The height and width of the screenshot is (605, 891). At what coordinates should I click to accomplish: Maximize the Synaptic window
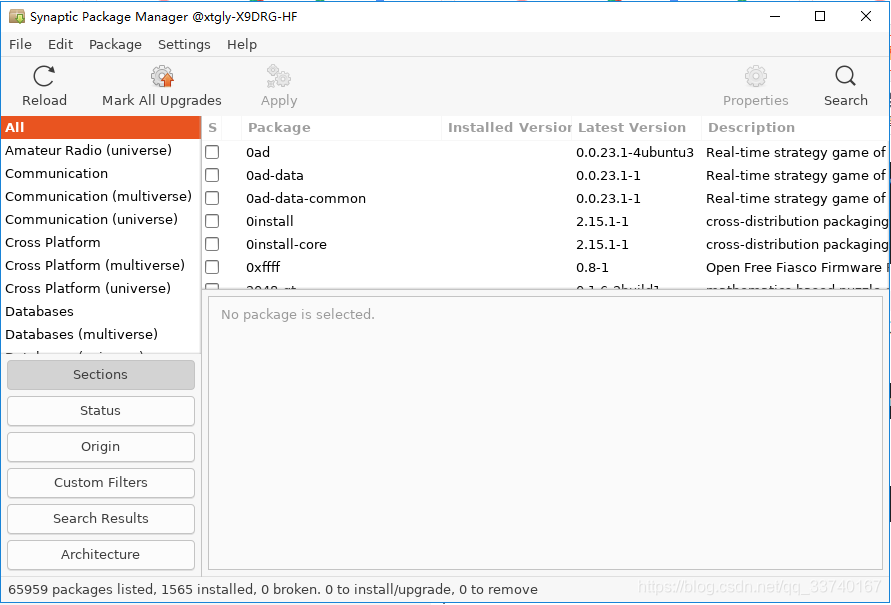(820, 16)
